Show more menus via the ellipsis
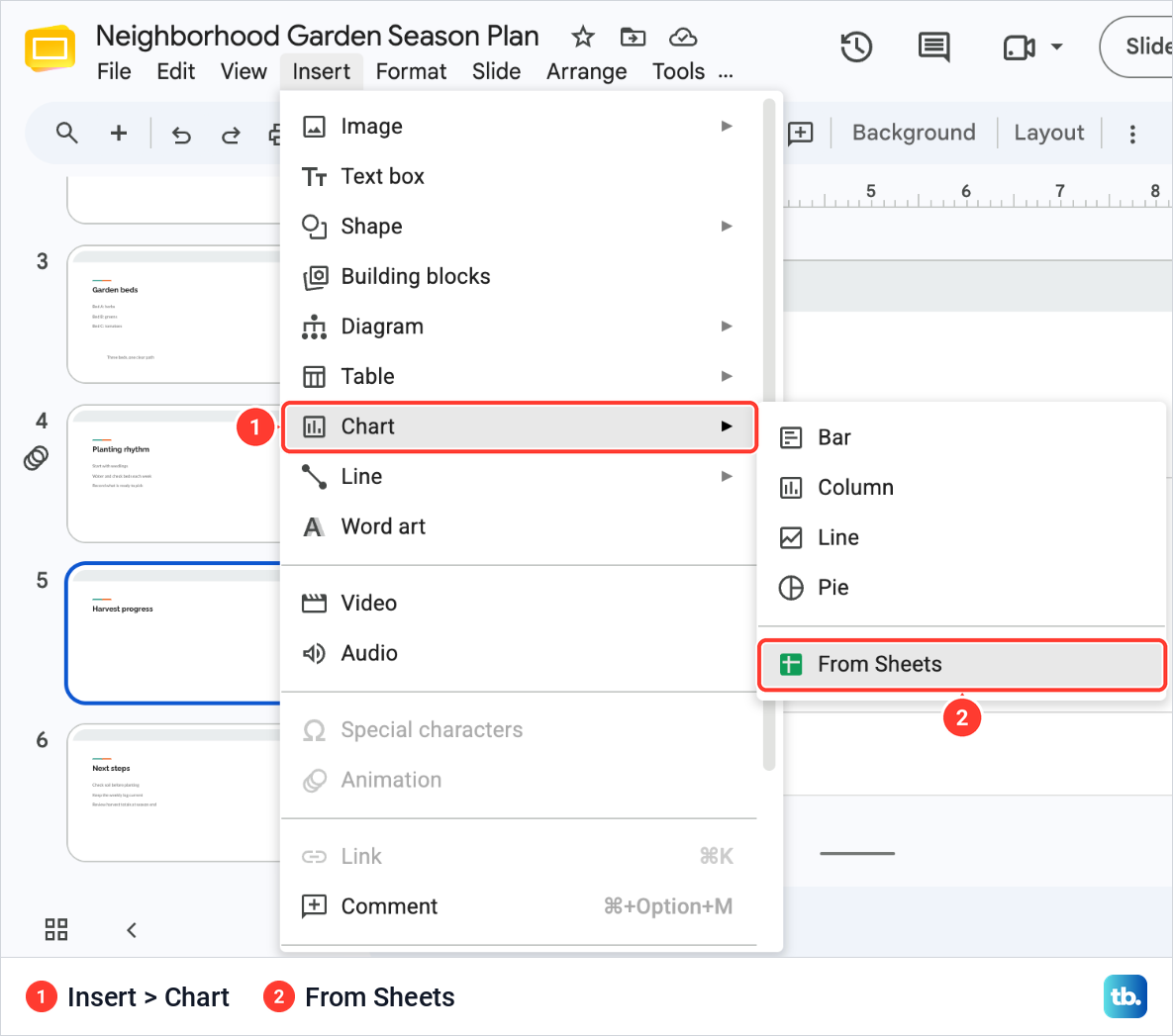Screen dimensions: 1173x1036 (x=726, y=75)
